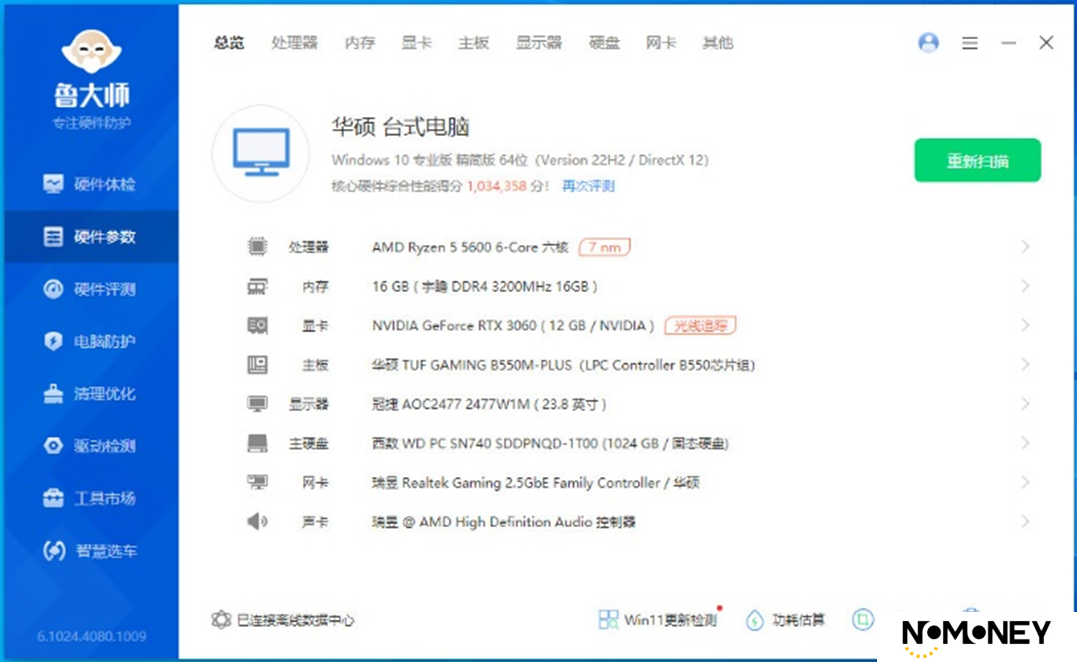Go to 硬件评测 in the sidebar
1077x662 pixels.
[x=89, y=289]
